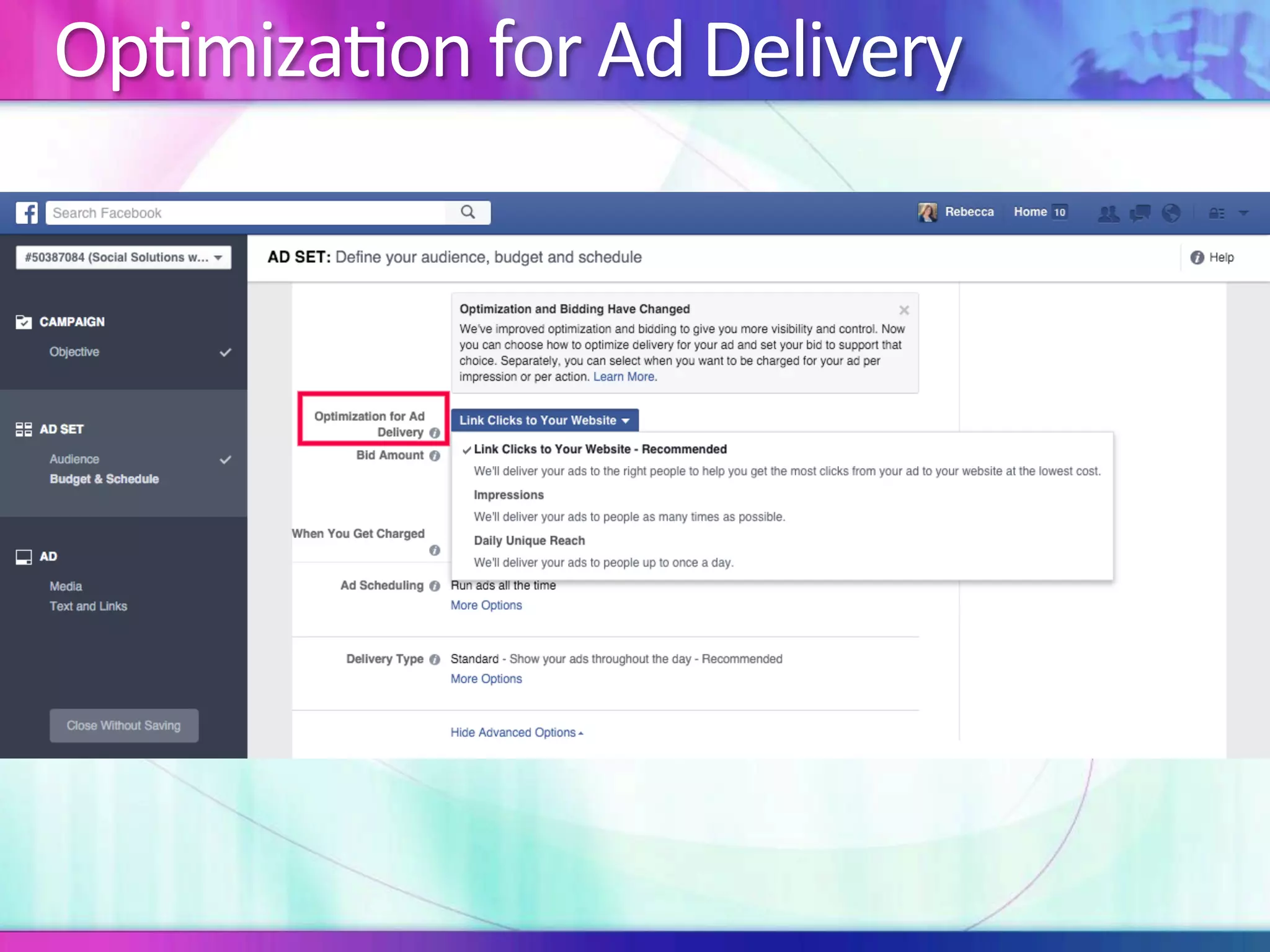Open the Learn More link
The image size is (1270, 952).
tap(623, 377)
